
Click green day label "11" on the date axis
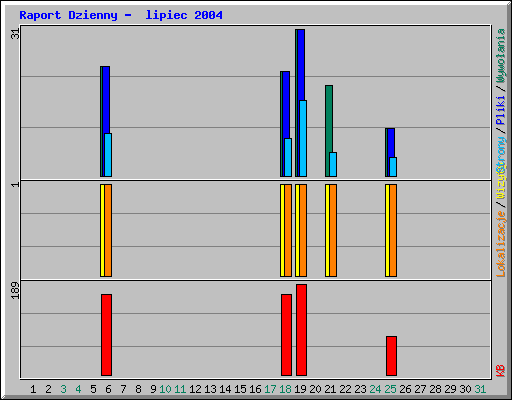(x=180, y=389)
